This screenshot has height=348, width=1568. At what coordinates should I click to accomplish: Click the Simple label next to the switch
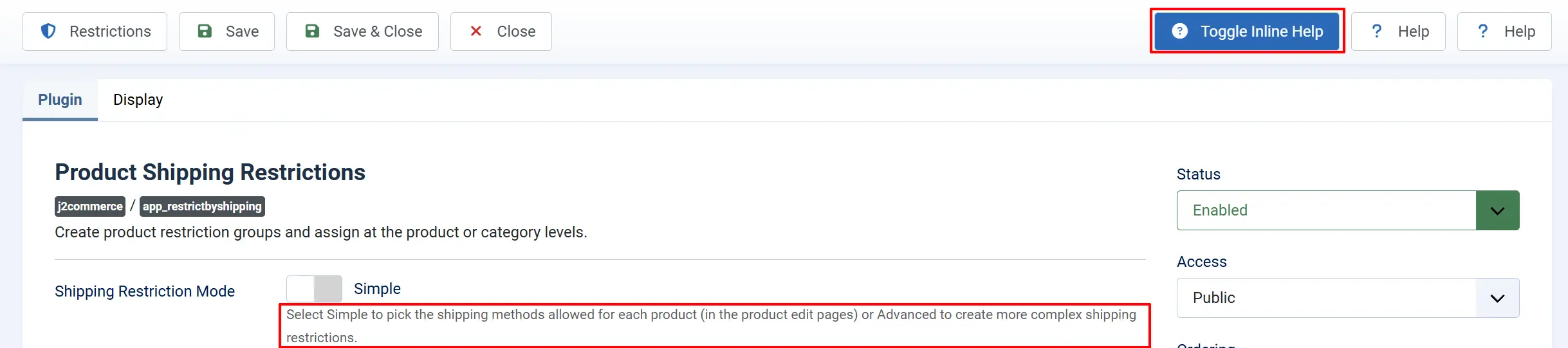(x=377, y=289)
